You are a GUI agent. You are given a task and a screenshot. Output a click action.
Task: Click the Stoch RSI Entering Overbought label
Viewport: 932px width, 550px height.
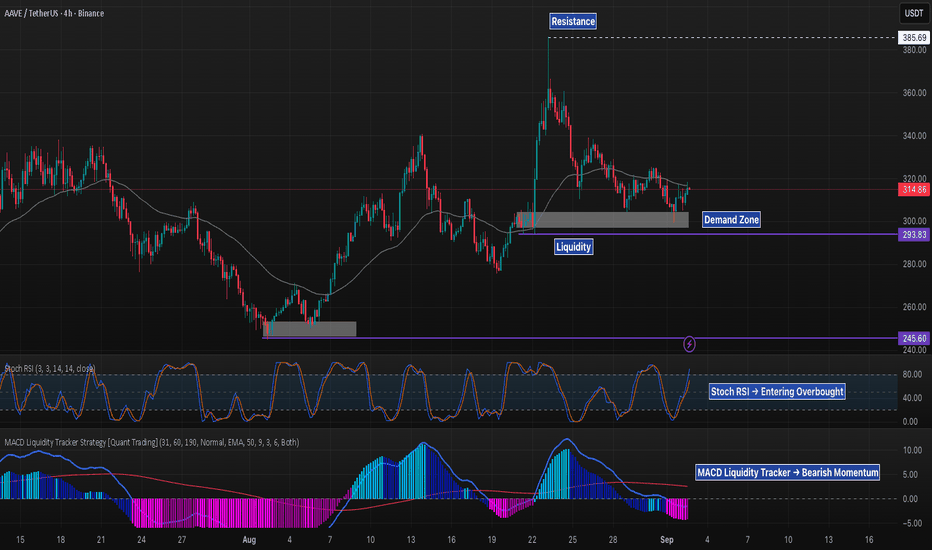[777, 391]
